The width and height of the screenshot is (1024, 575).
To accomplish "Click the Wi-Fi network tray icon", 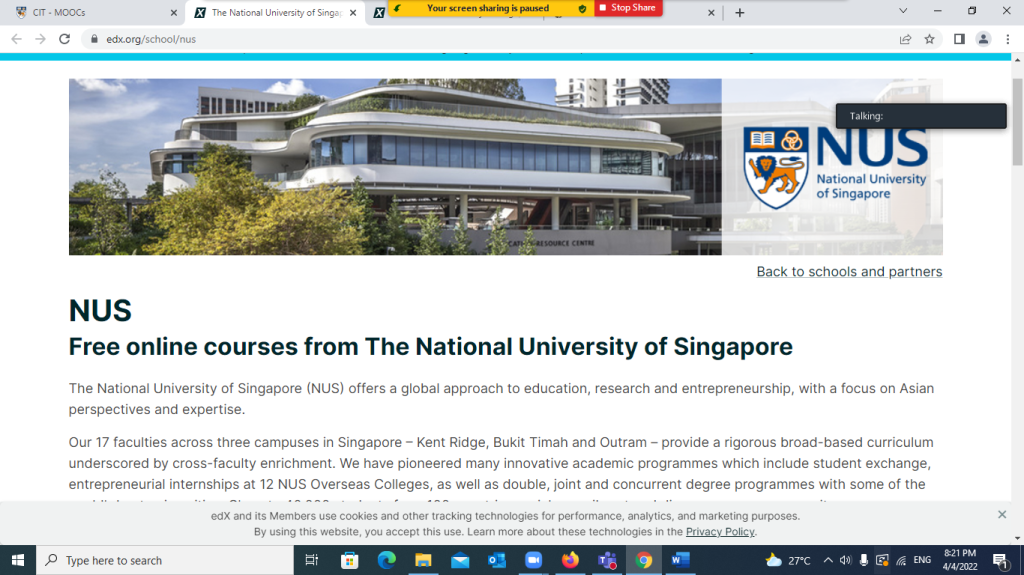I will [901, 560].
